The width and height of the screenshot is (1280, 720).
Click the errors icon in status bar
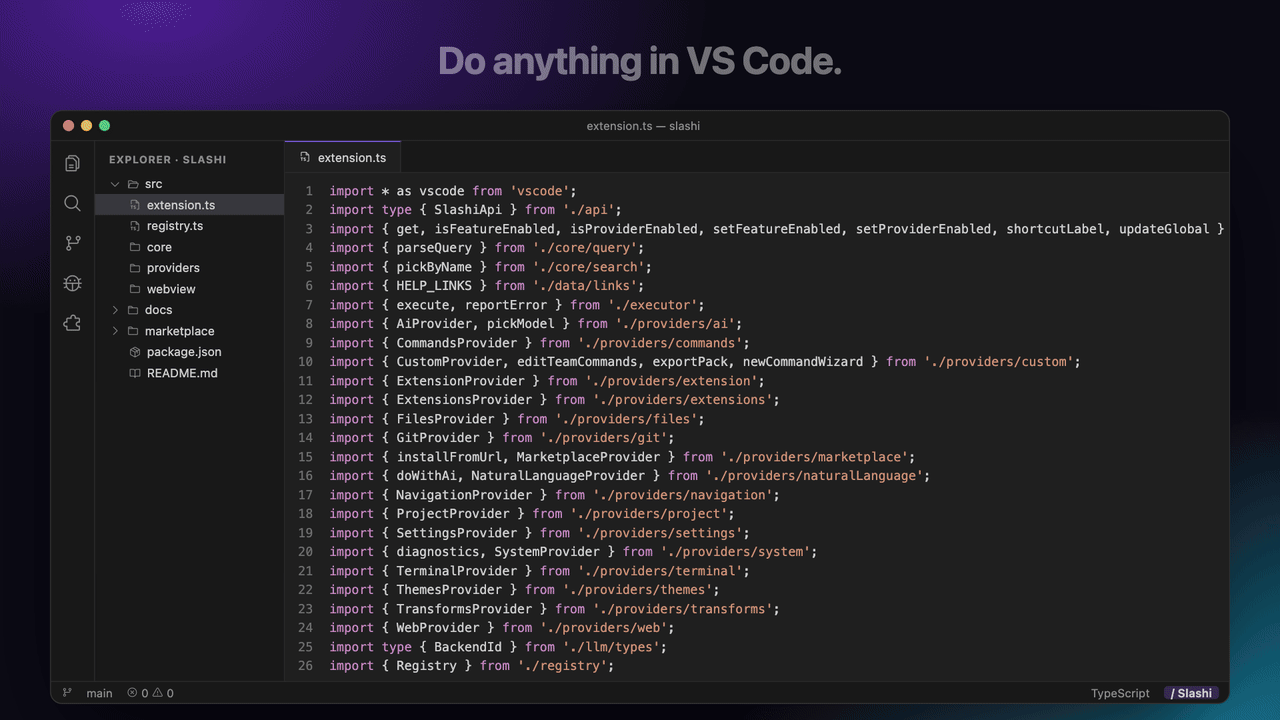132,693
